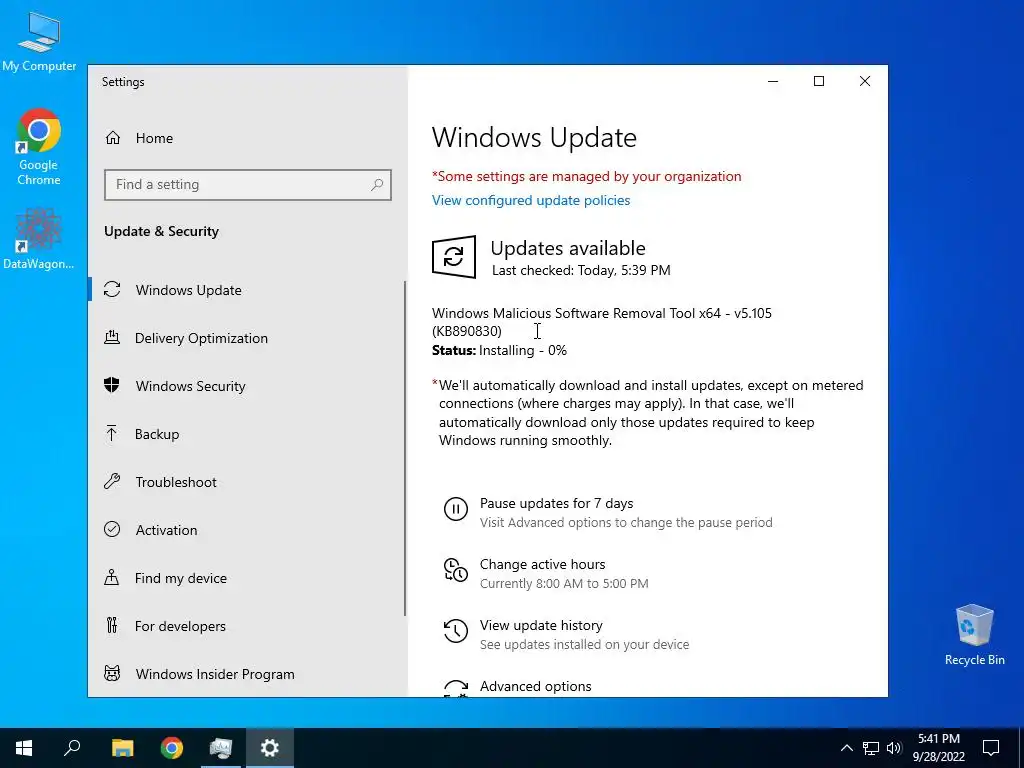
Task: Go to Home in Settings
Action: pos(155,138)
